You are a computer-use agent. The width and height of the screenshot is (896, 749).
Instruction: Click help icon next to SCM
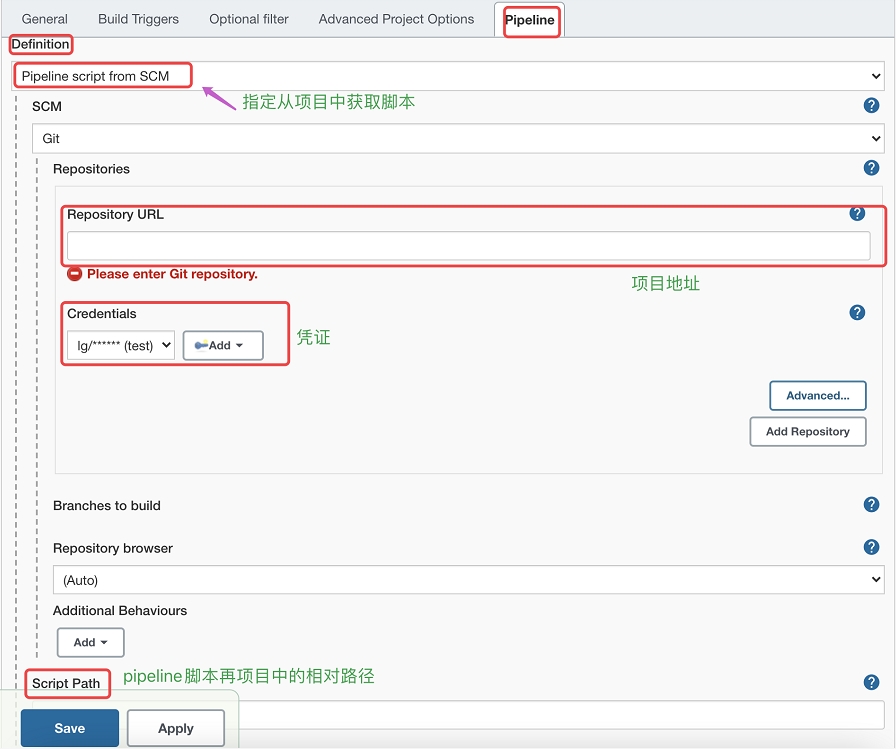tap(871, 106)
